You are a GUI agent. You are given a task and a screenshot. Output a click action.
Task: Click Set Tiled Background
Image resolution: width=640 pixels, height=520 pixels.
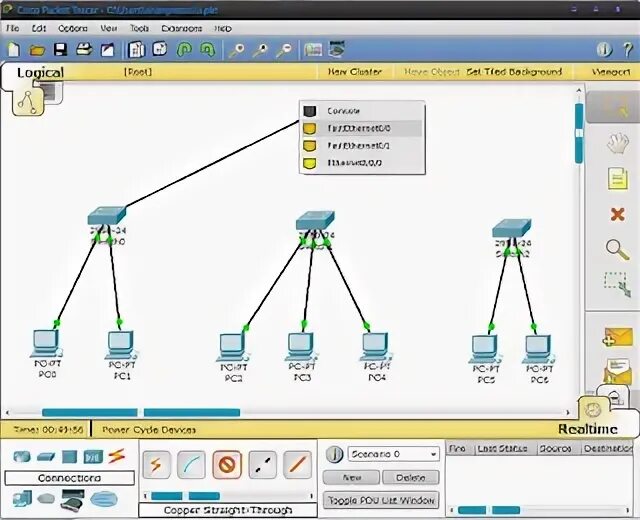[x=514, y=72]
